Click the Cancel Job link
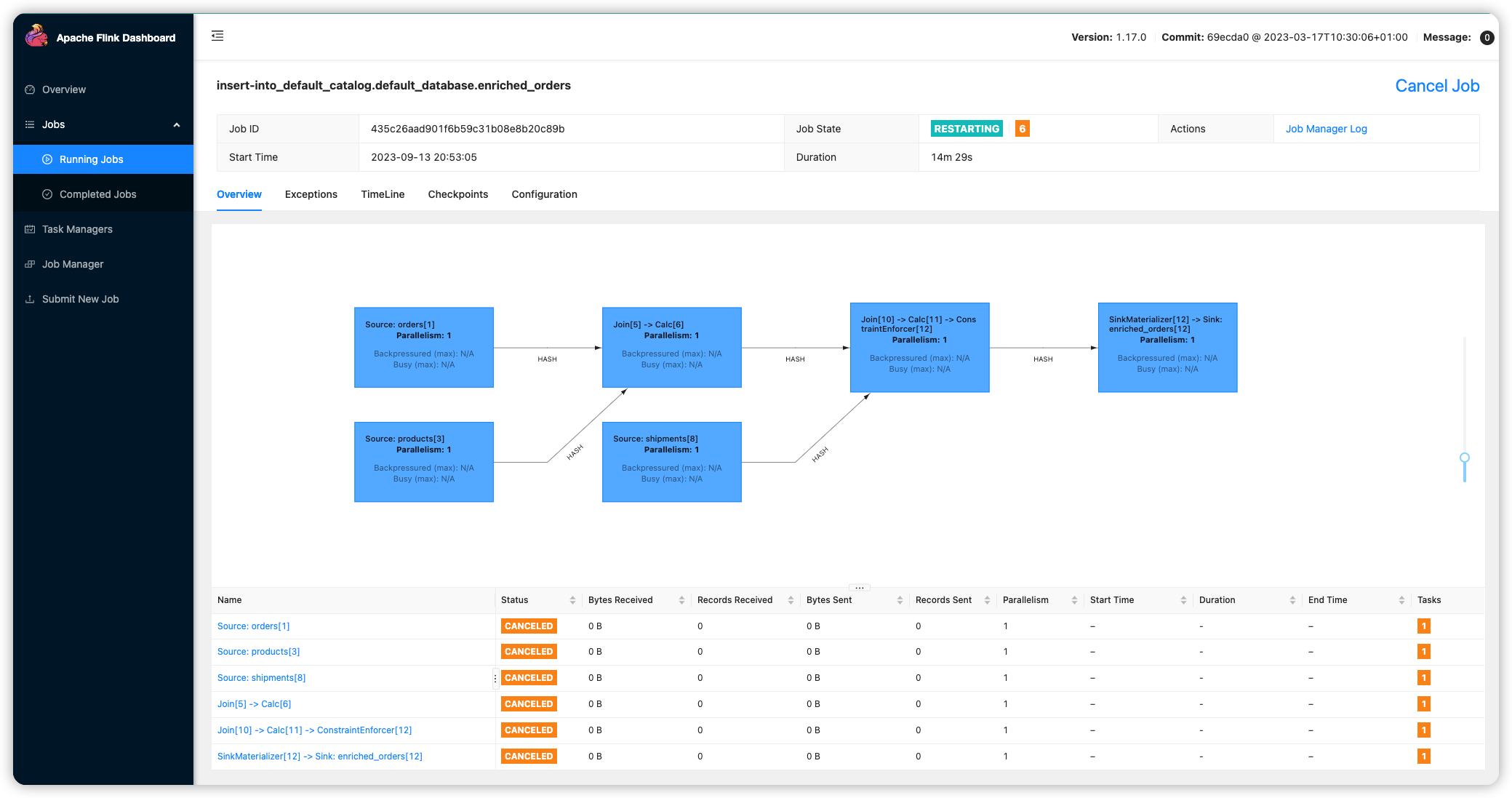The image size is (1512, 798). (x=1436, y=86)
